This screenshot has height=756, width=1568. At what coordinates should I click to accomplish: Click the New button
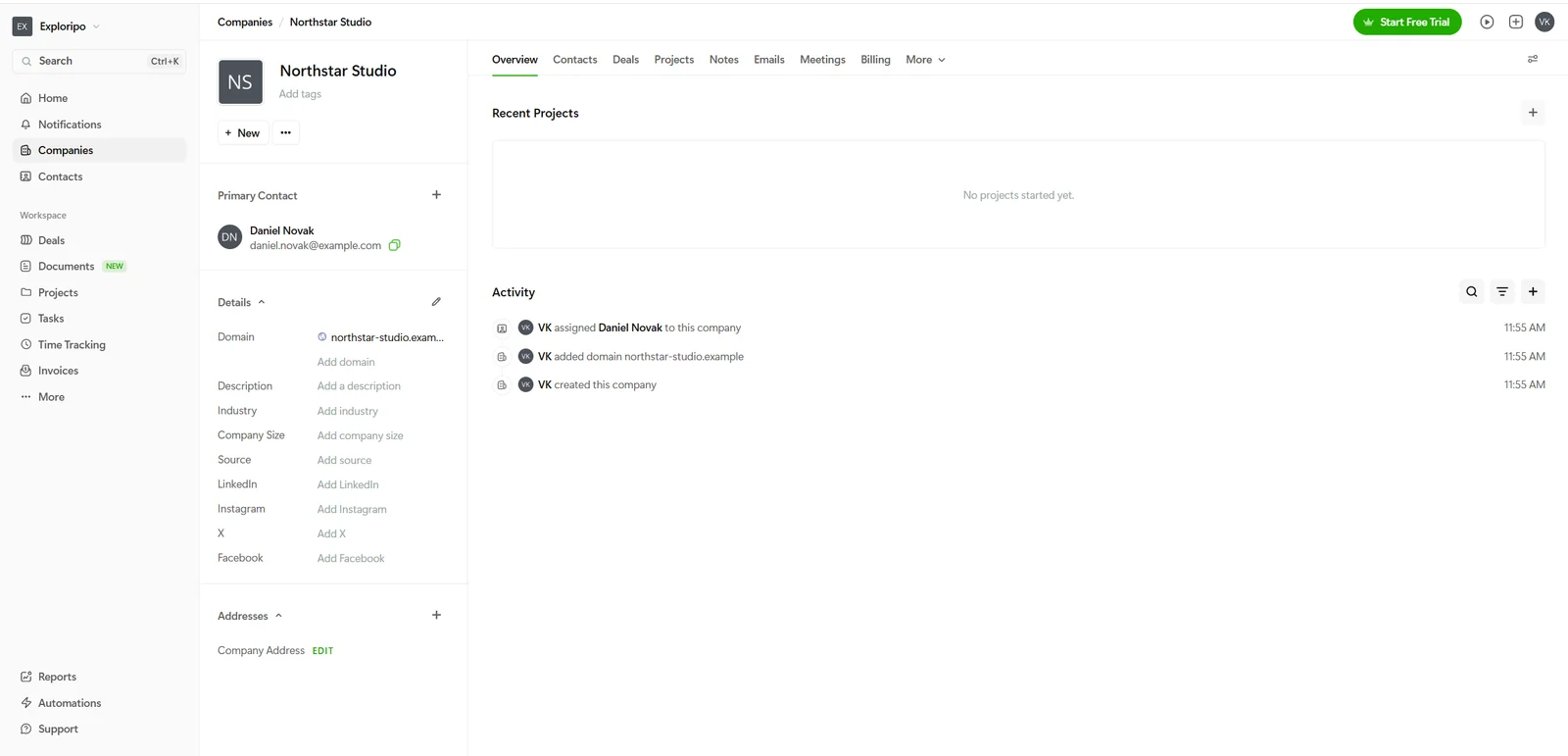[x=242, y=132]
